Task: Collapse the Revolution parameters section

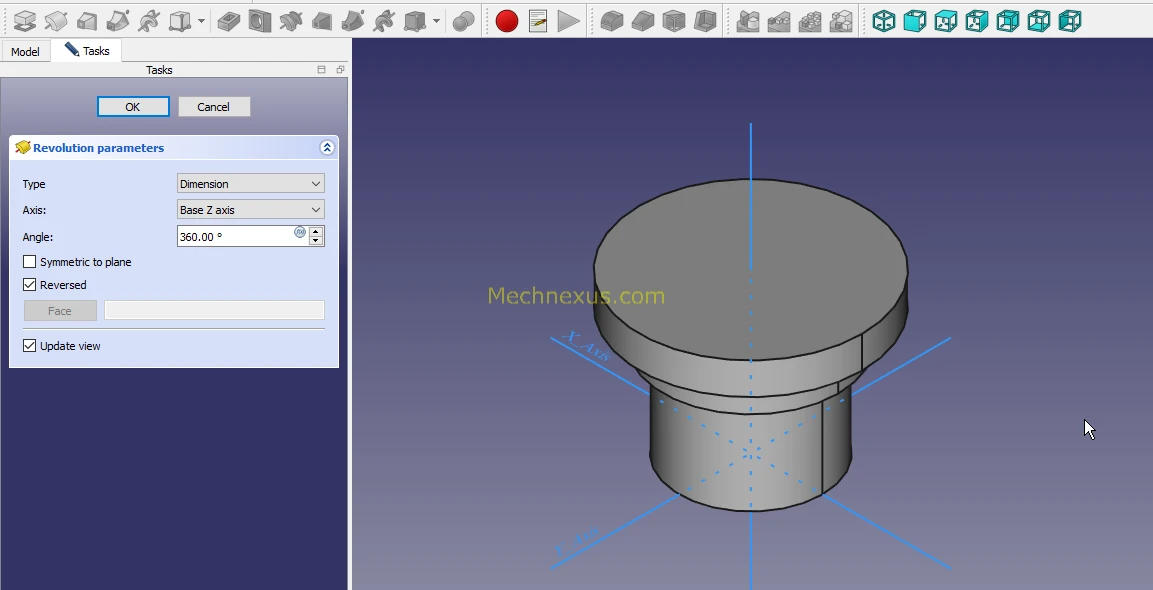Action: tap(327, 148)
